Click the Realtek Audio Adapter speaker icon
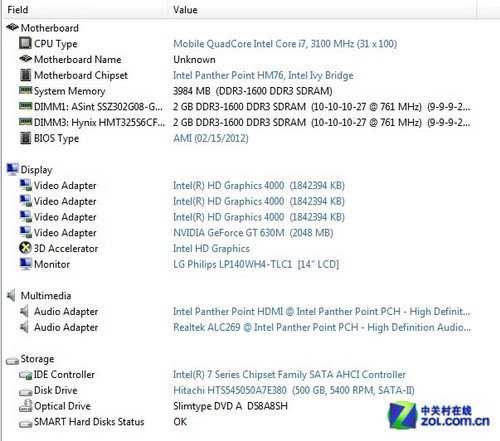500x441 pixels. point(24,327)
